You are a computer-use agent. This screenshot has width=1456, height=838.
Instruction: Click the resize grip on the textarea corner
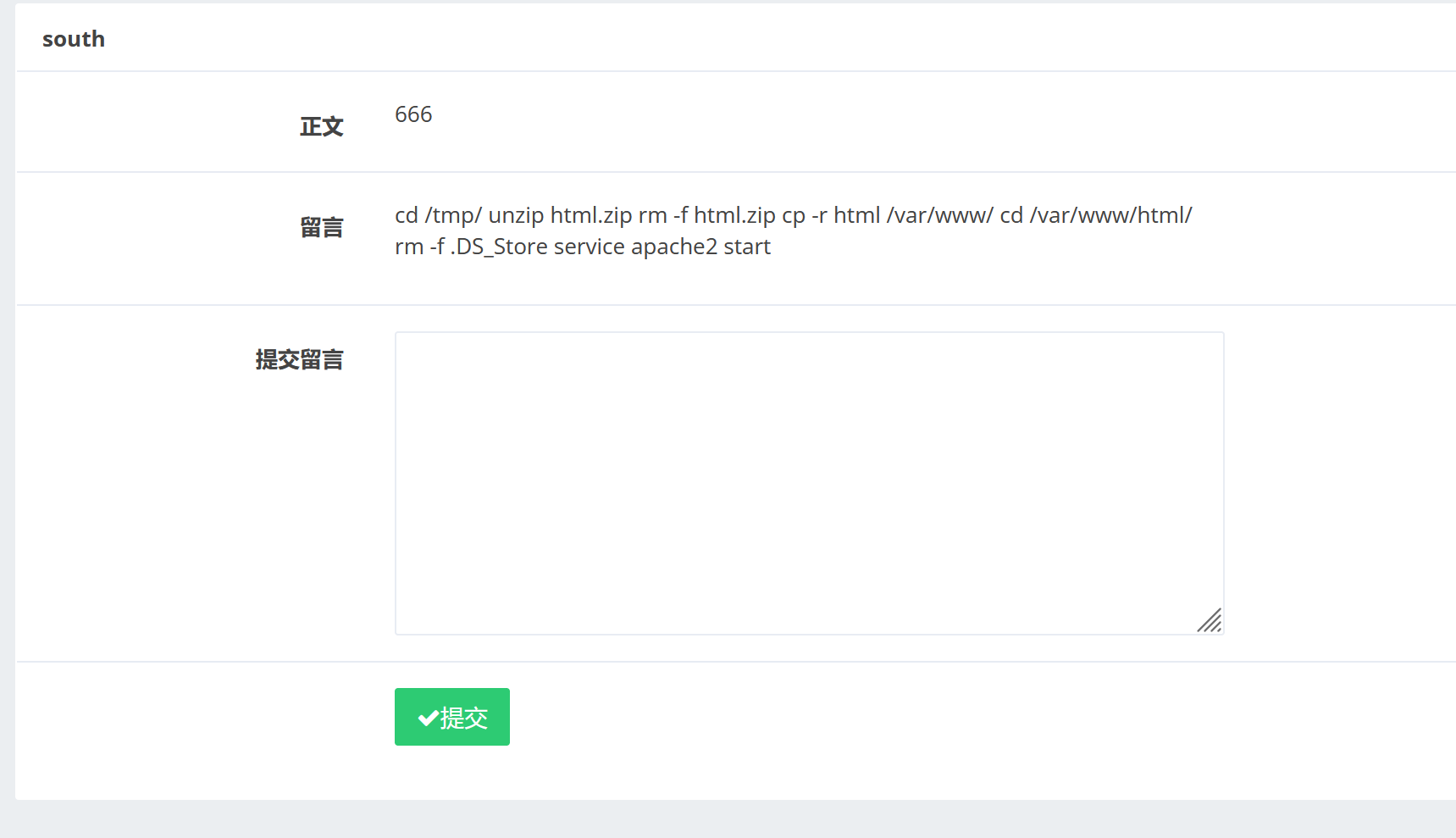[x=1210, y=620]
